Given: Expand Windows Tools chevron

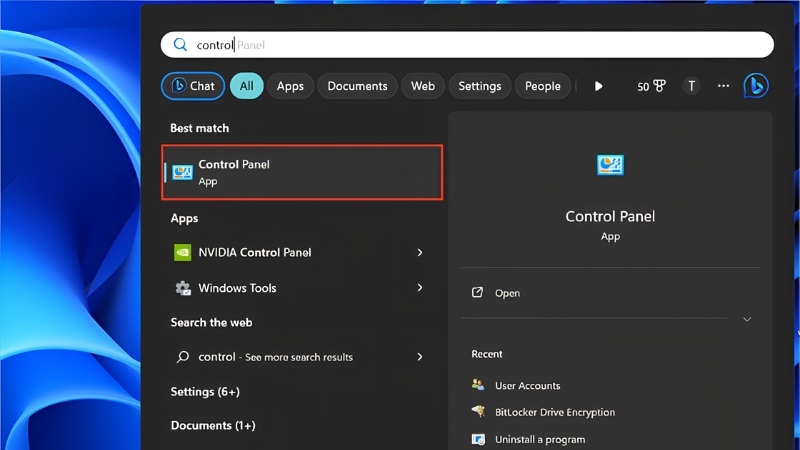Looking at the screenshot, I should (419, 288).
